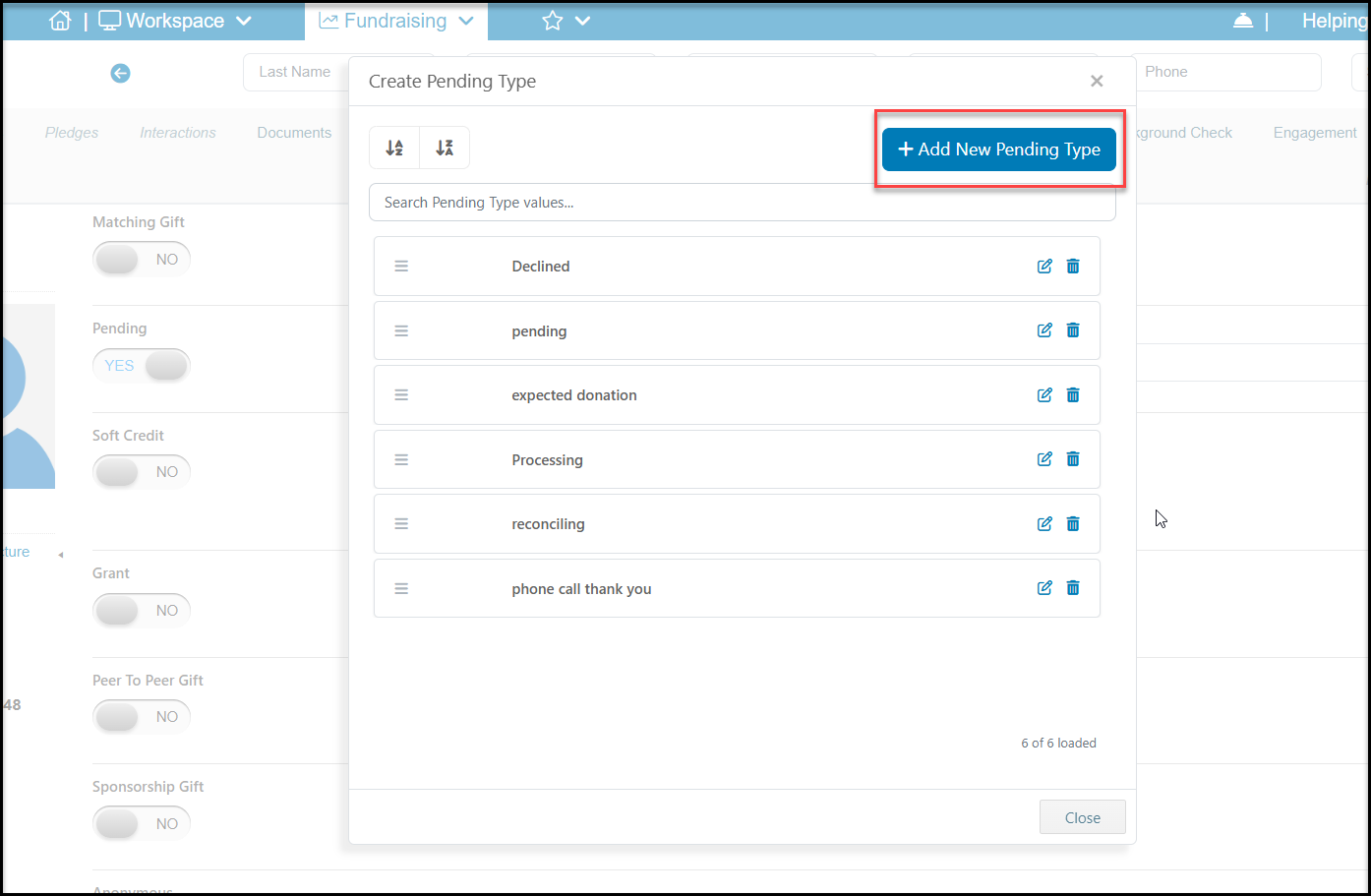Click the 6 of 6 loaded text
The image size is (1371, 896).
click(x=1058, y=744)
